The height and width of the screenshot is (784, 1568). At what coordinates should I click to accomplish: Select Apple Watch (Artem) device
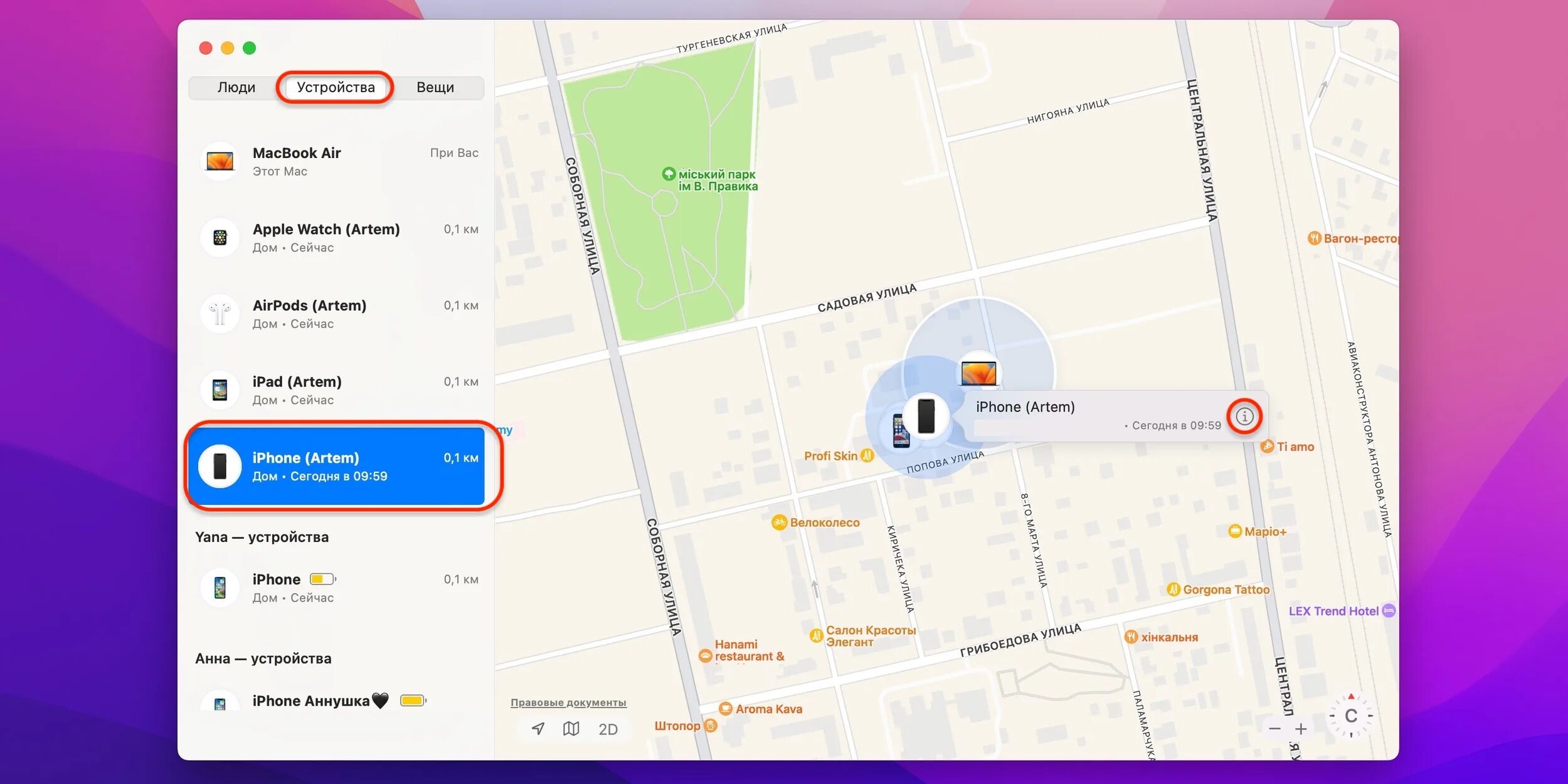tap(339, 238)
